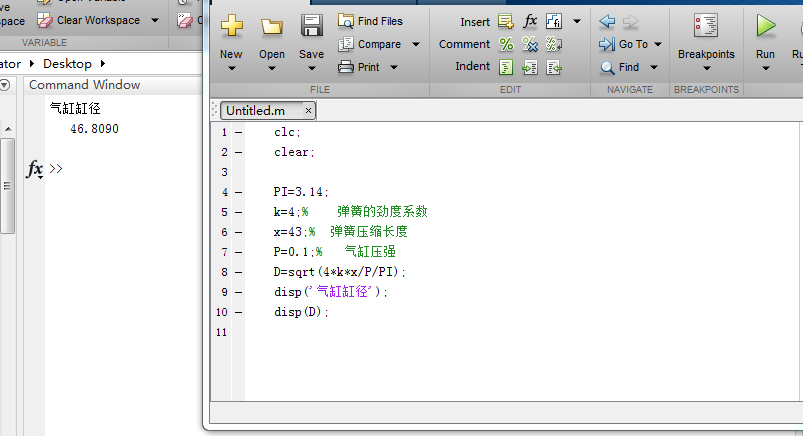
Task: Click the code line 'disp(D);'
Action: (x=301, y=312)
